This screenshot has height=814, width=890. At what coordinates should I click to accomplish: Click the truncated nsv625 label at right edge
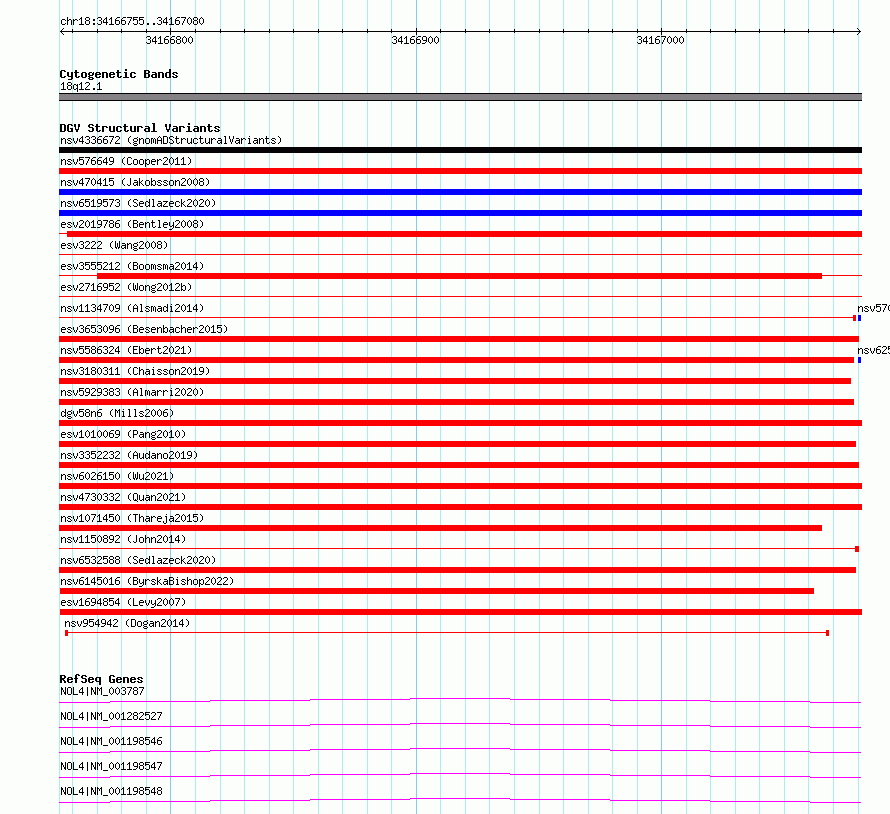pos(873,350)
